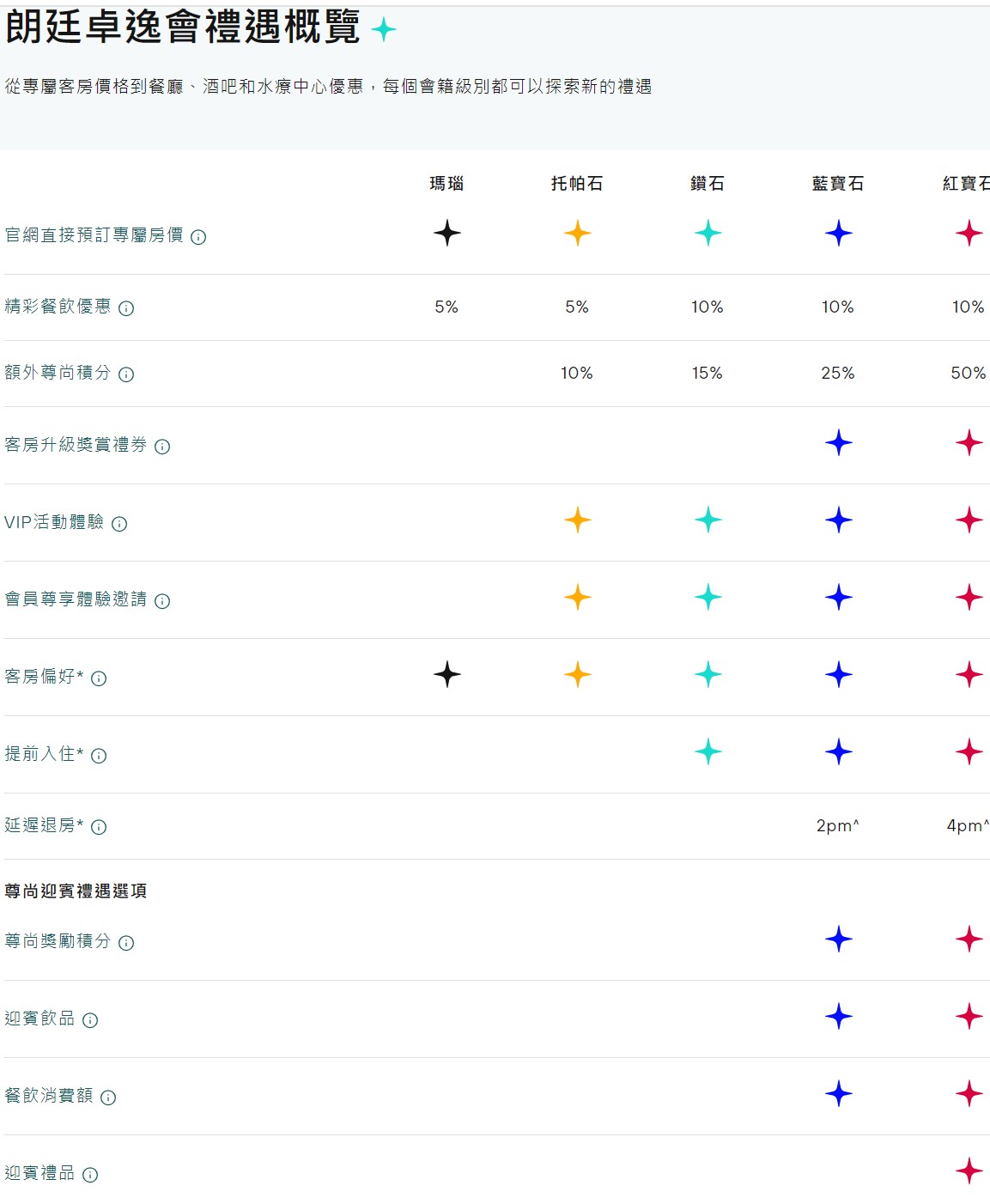Click the 藍寶石 membership tier header
The width and height of the screenshot is (990, 1204).
tap(838, 183)
